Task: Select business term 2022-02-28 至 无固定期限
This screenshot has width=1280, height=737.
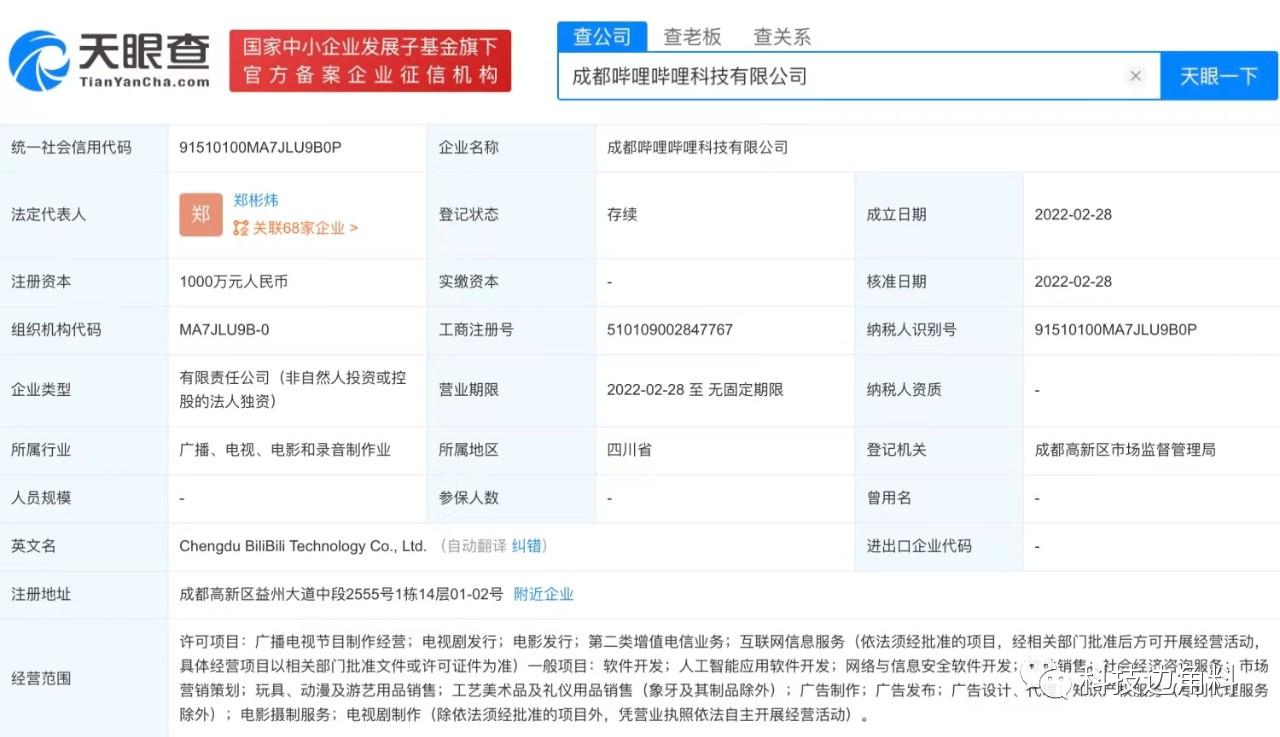Action: click(x=695, y=390)
